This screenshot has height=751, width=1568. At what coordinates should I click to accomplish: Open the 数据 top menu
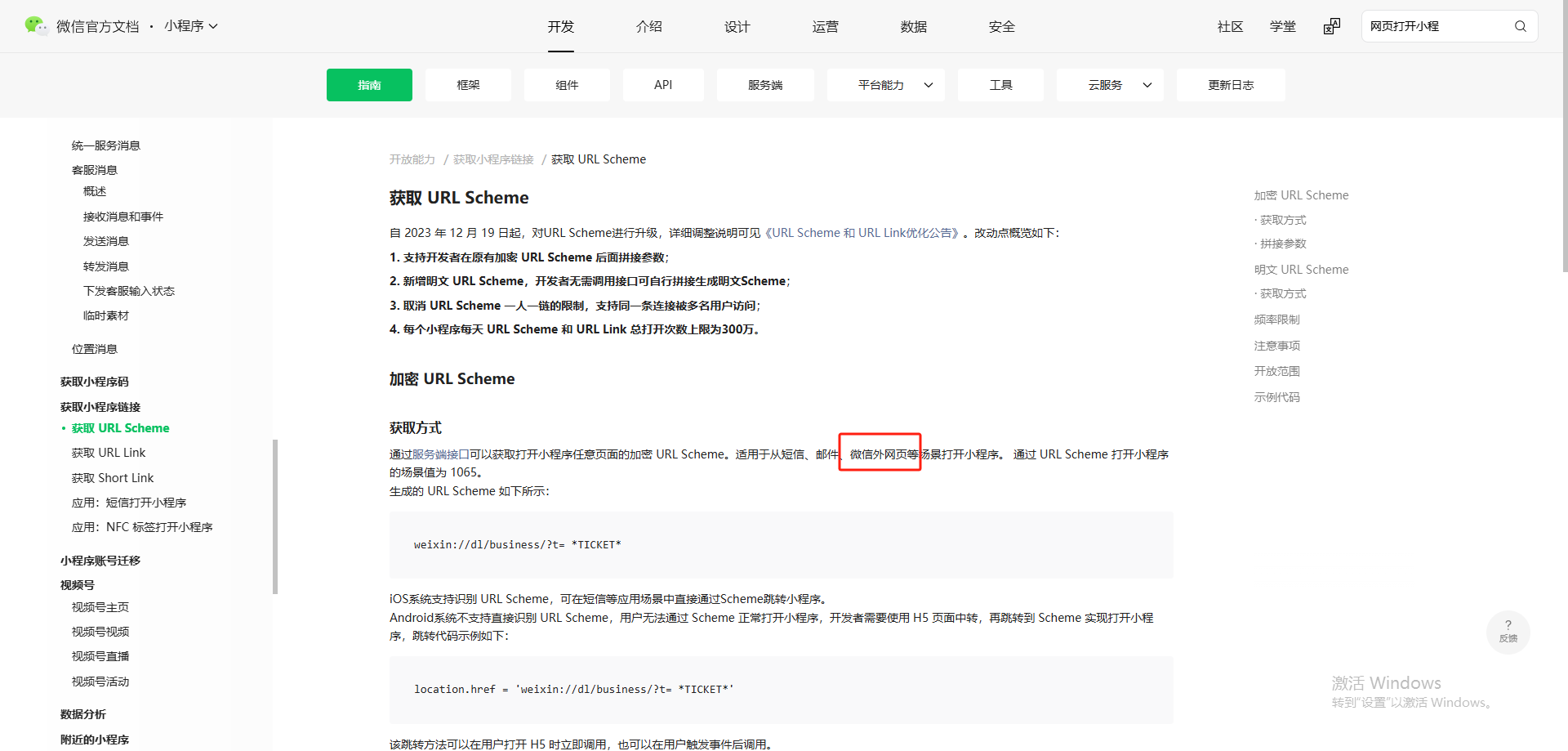point(914,26)
